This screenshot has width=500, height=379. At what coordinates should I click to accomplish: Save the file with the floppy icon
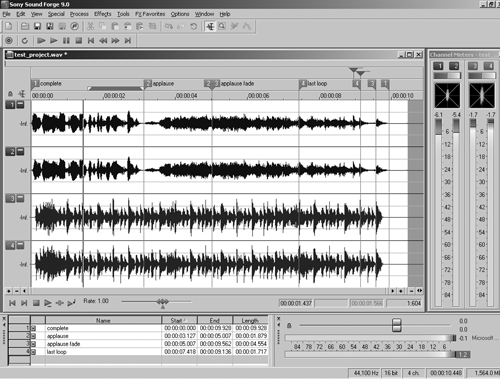(x=37, y=26)
